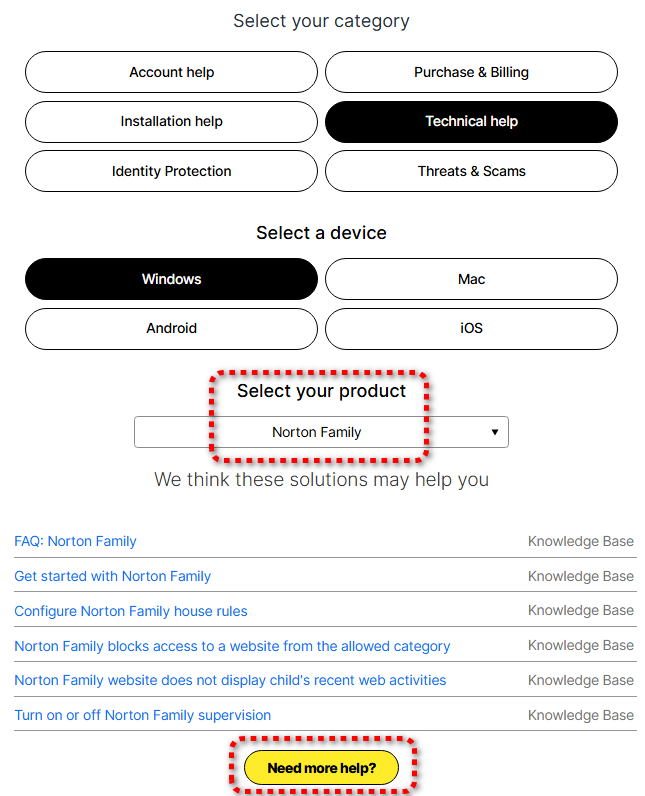Select the Account help category
This screenshot has width=645, height=796.
171,72
